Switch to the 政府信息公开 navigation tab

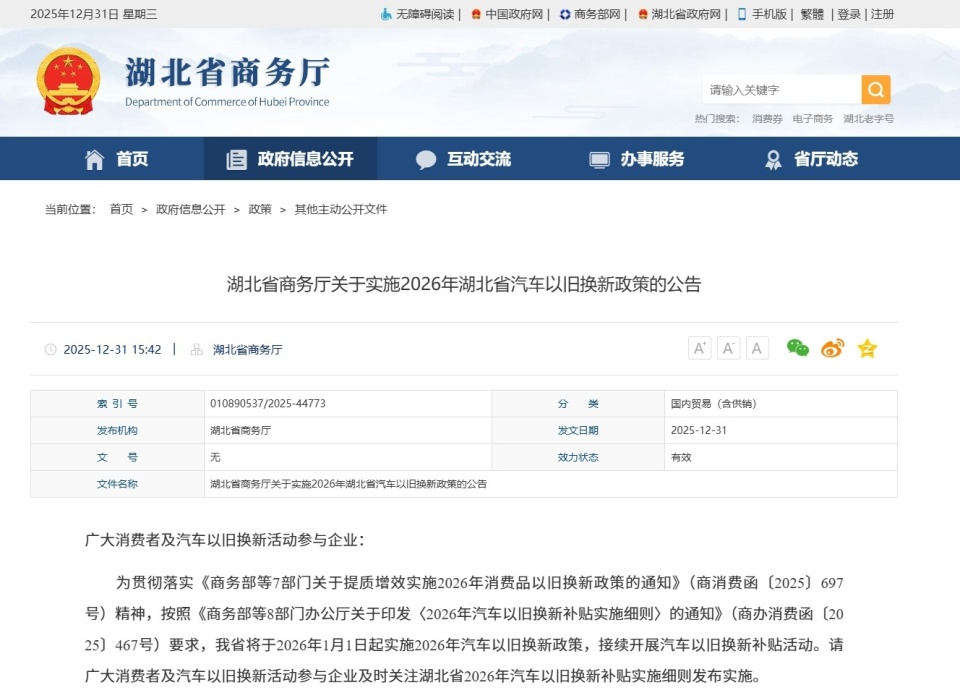click(290, 158)
